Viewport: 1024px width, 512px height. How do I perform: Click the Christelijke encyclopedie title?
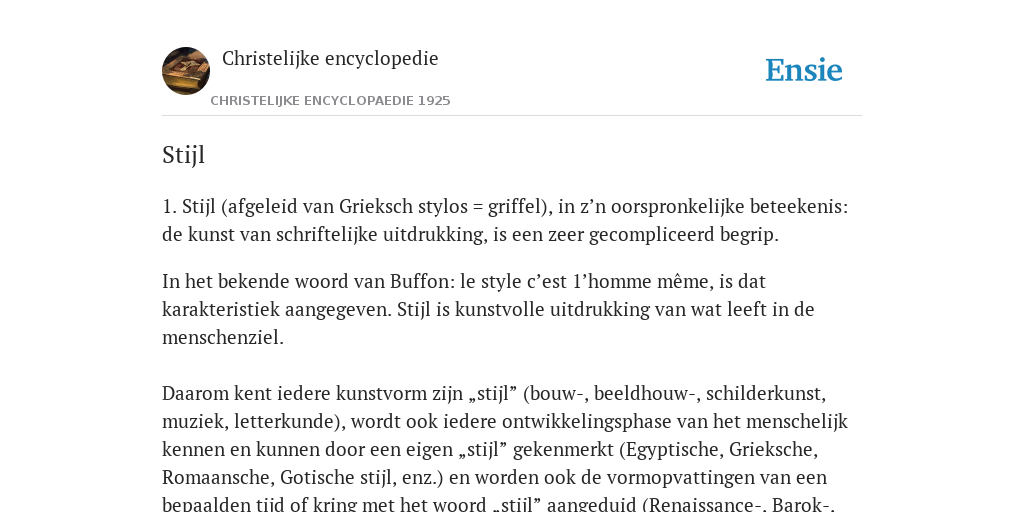pyautogui.click(x=330, y=58)
